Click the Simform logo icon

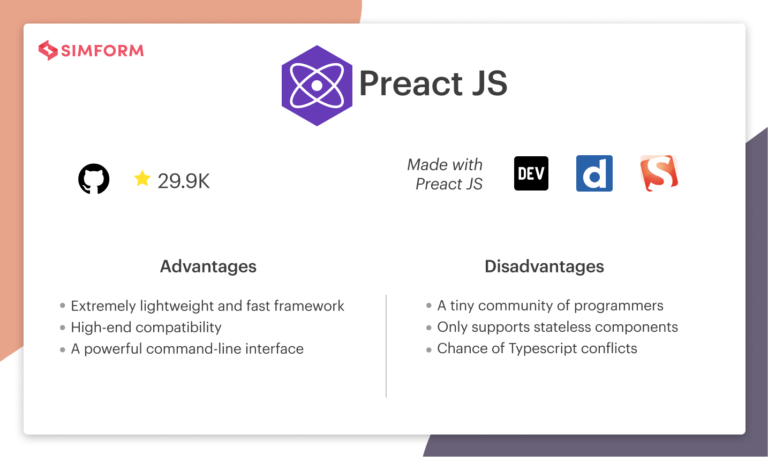[48, 50]
